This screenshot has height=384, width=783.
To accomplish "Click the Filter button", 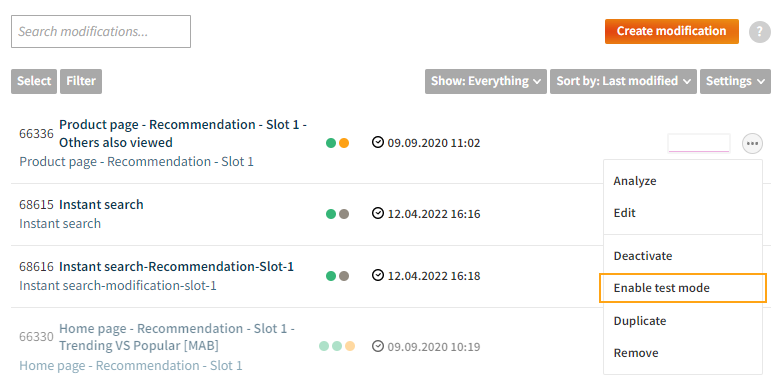I will (81, 81).
